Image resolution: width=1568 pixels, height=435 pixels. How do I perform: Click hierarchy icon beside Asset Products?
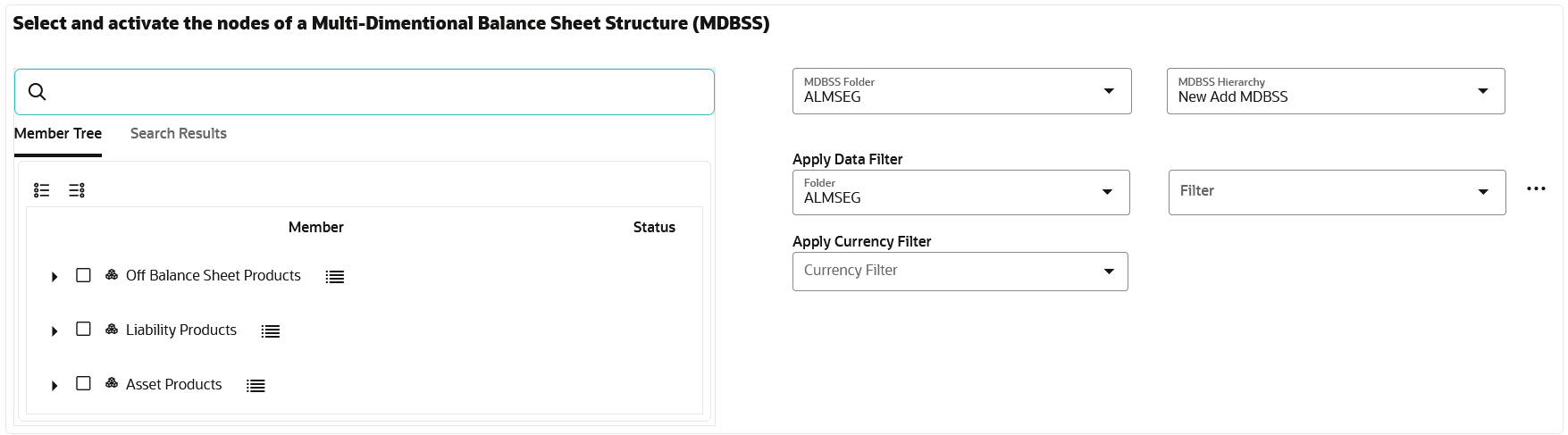click(x=112, y=383)
